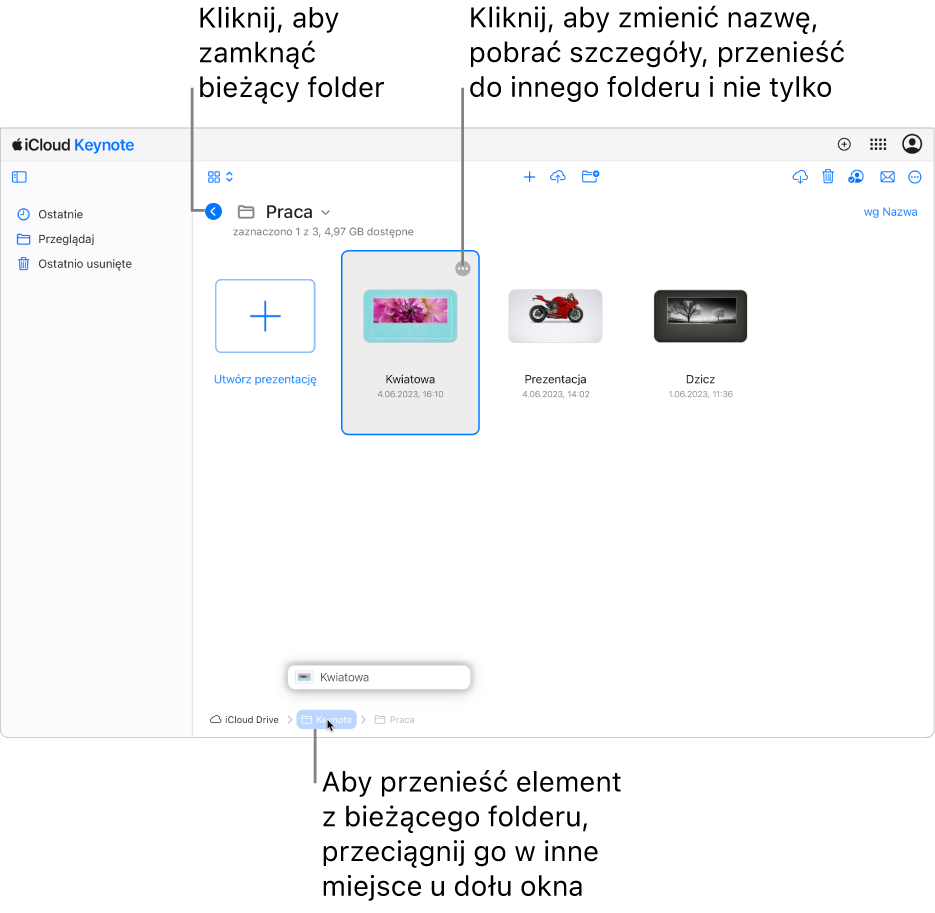
Task: Open the iCloud app launcher grid
Action: point(878,144)
